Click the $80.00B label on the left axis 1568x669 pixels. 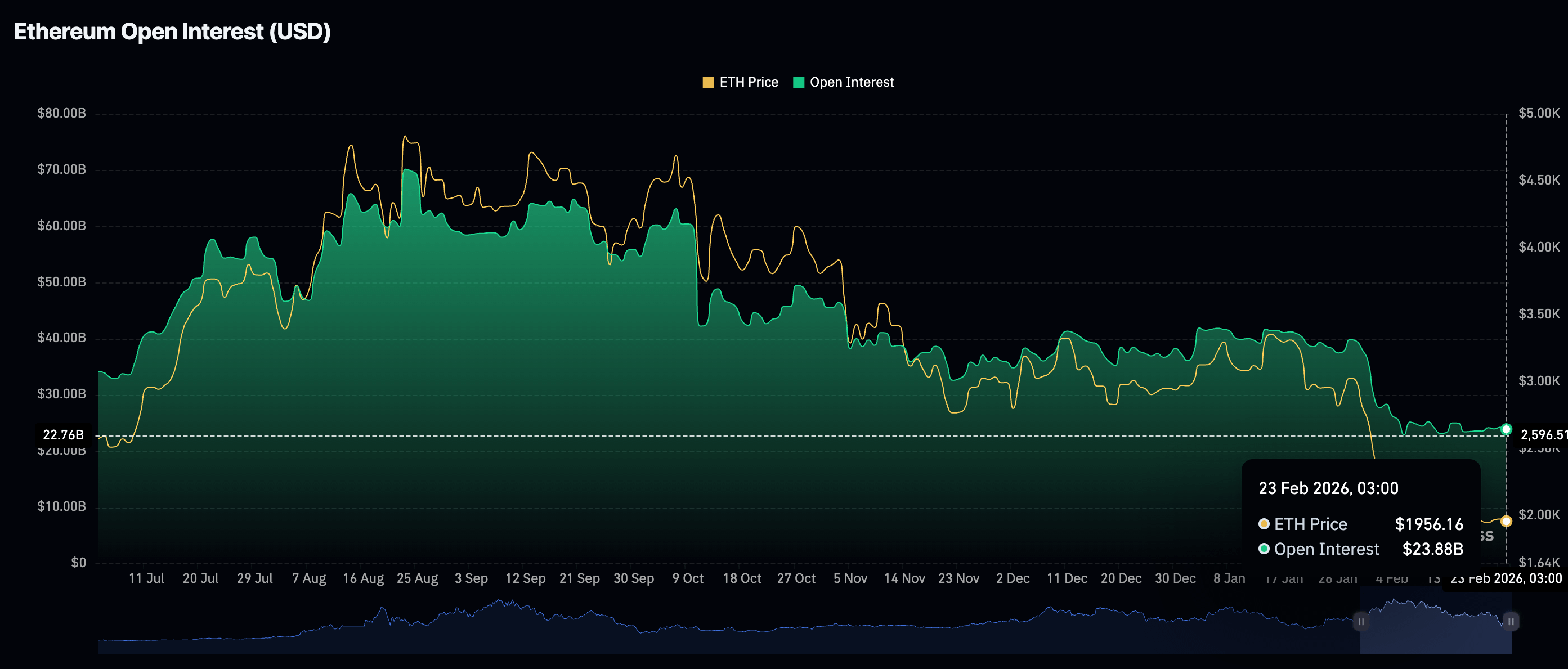[x=61, y=113]
